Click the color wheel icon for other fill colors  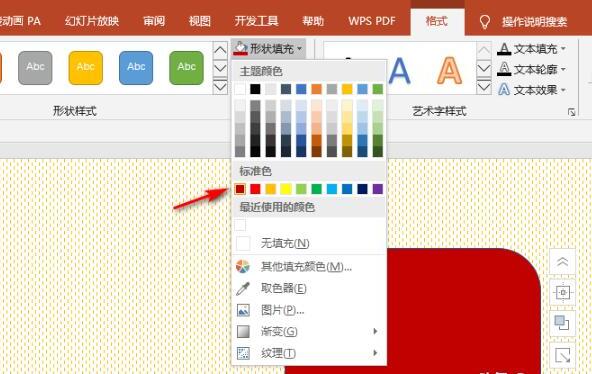(243, 266)
